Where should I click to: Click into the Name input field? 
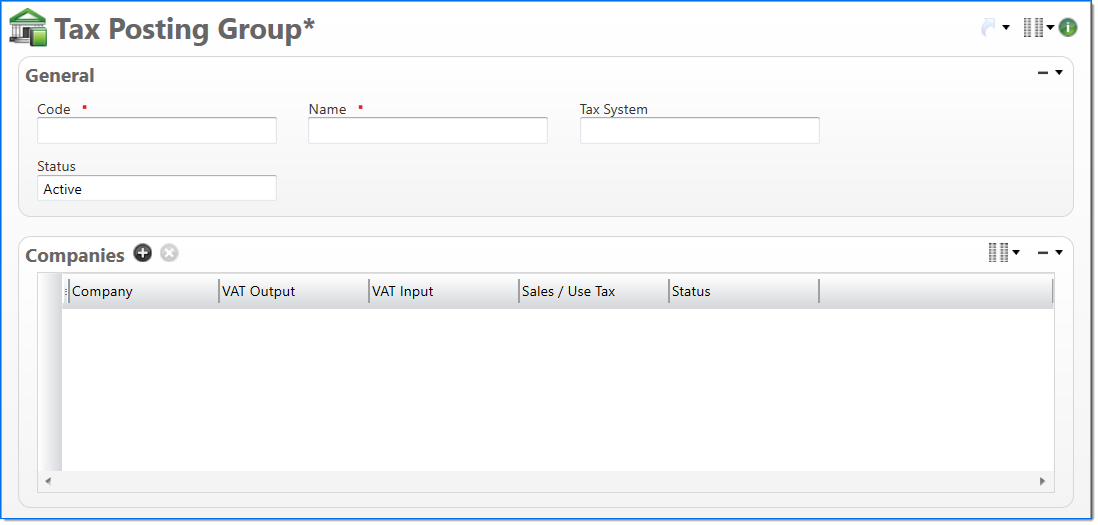click(x=428, y=131)
